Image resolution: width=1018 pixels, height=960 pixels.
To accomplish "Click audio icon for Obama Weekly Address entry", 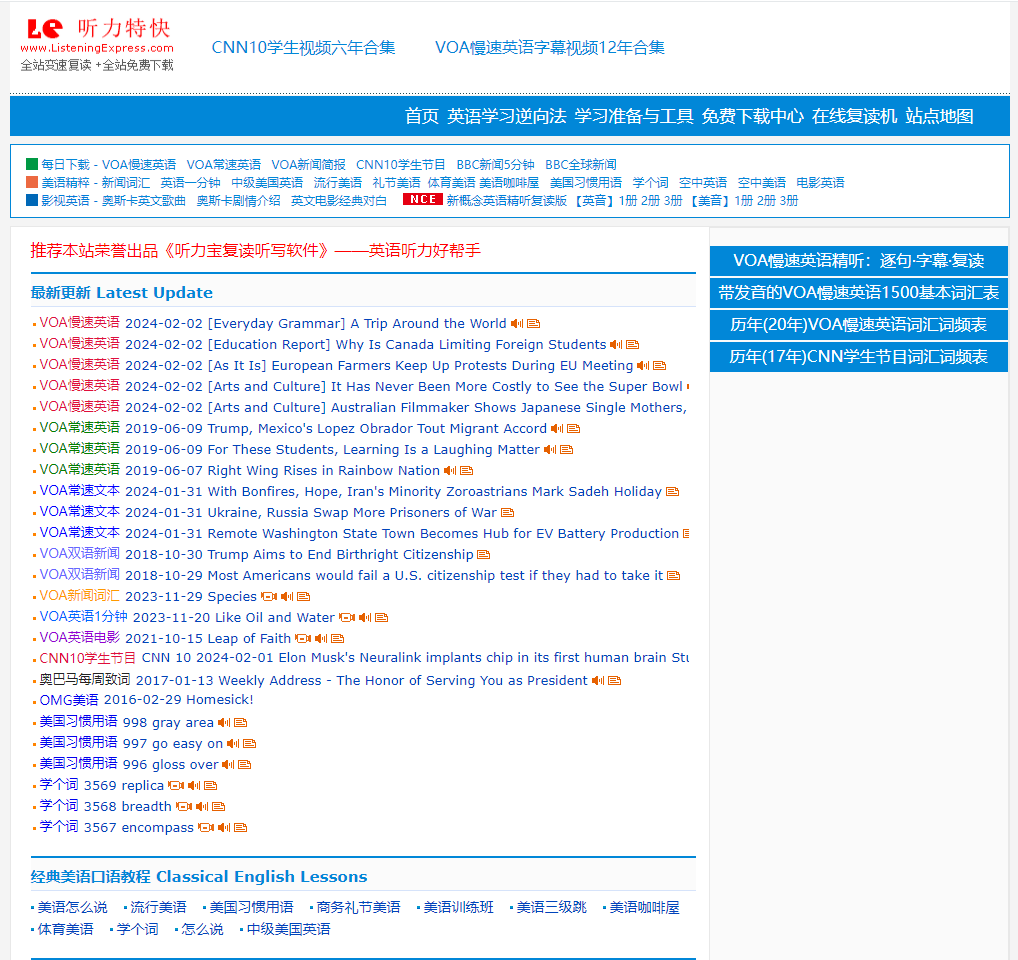I will (598, 681).
